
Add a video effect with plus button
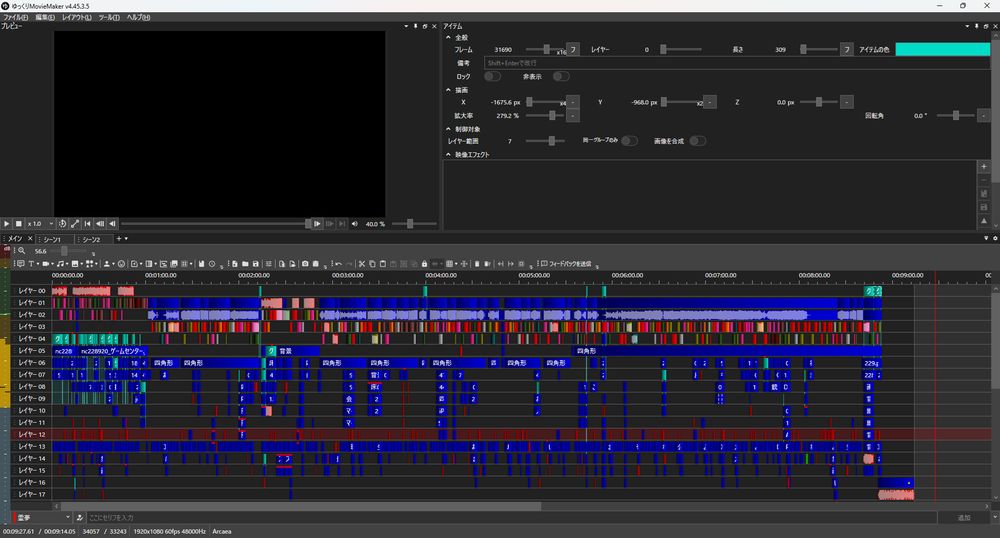click(x=984, y=166)
